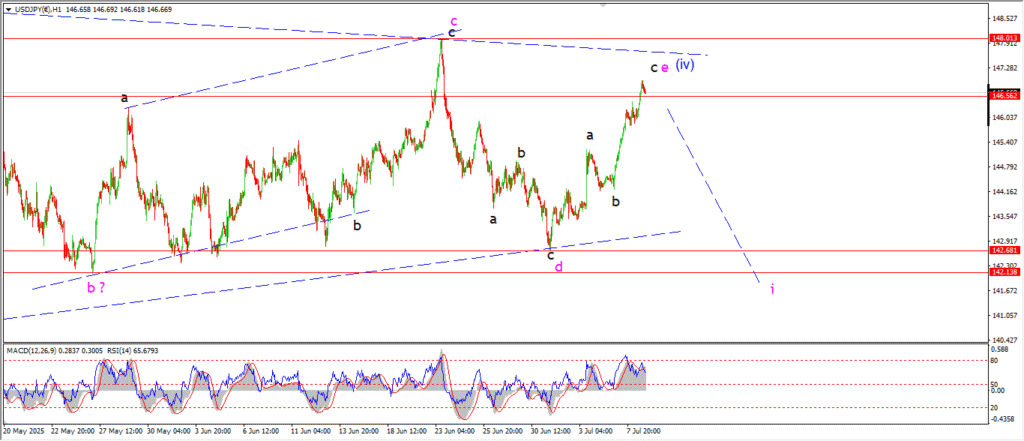
Task: Click the pink 'd' wave label
Action: [x=558, y=267]
